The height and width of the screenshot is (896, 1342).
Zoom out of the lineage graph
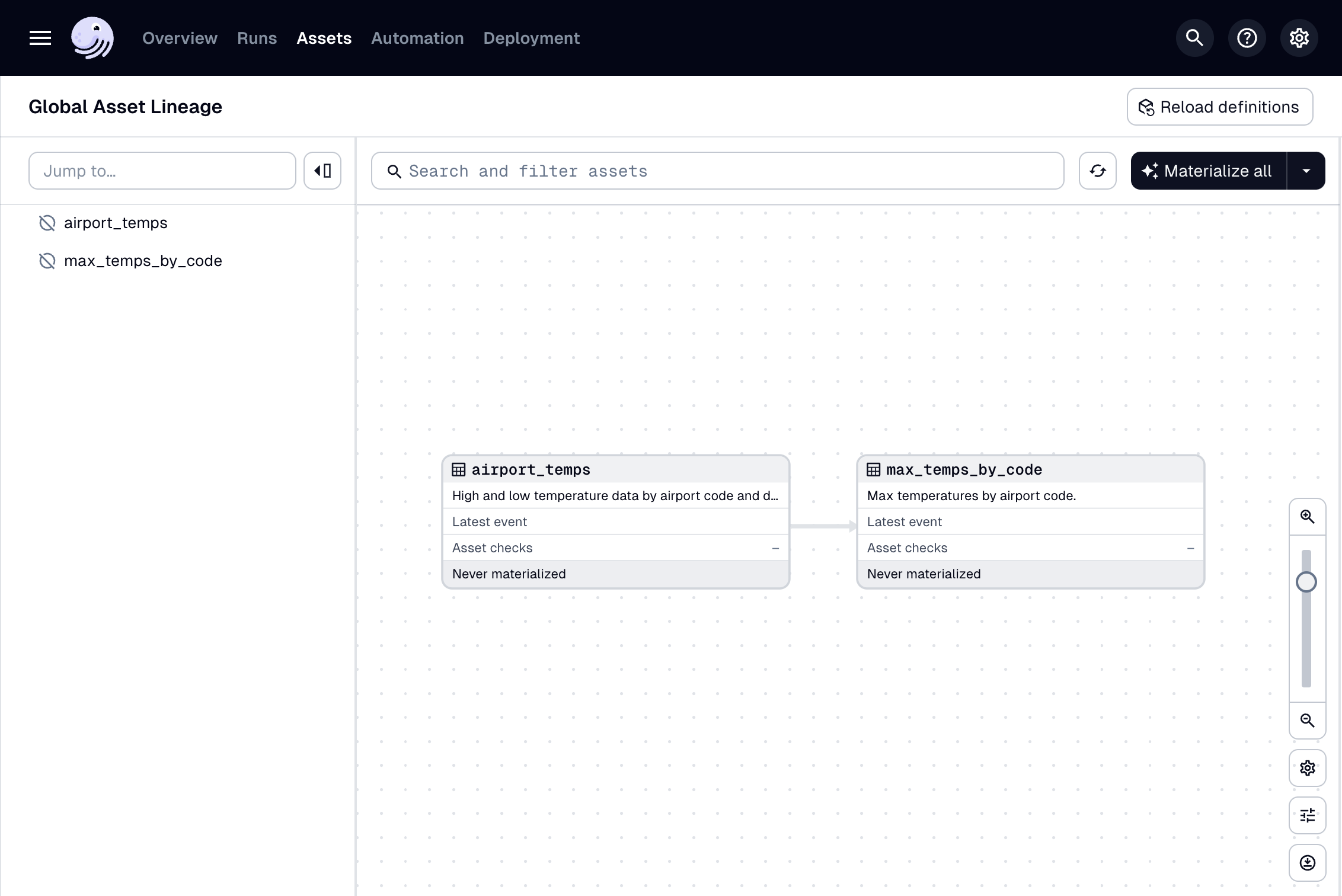tap(1307, 721)
